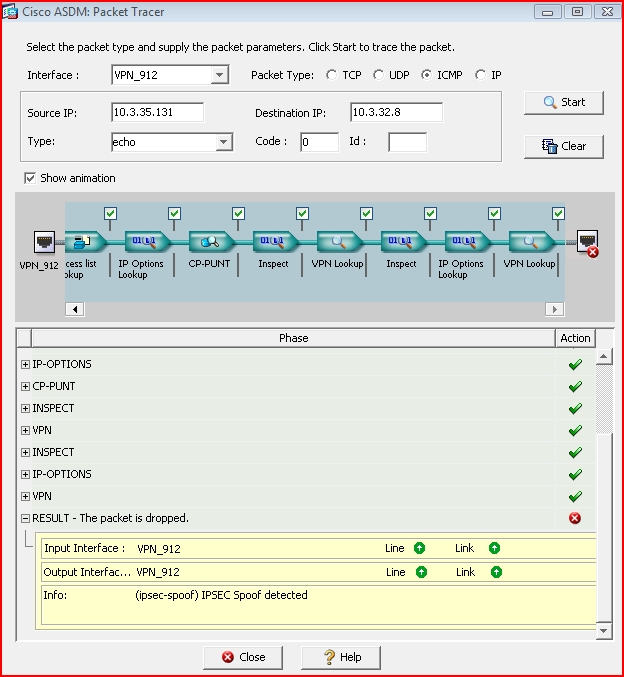Screen dimensions: 624x677
Task: Click the Code input field
Action: (320, 142)
